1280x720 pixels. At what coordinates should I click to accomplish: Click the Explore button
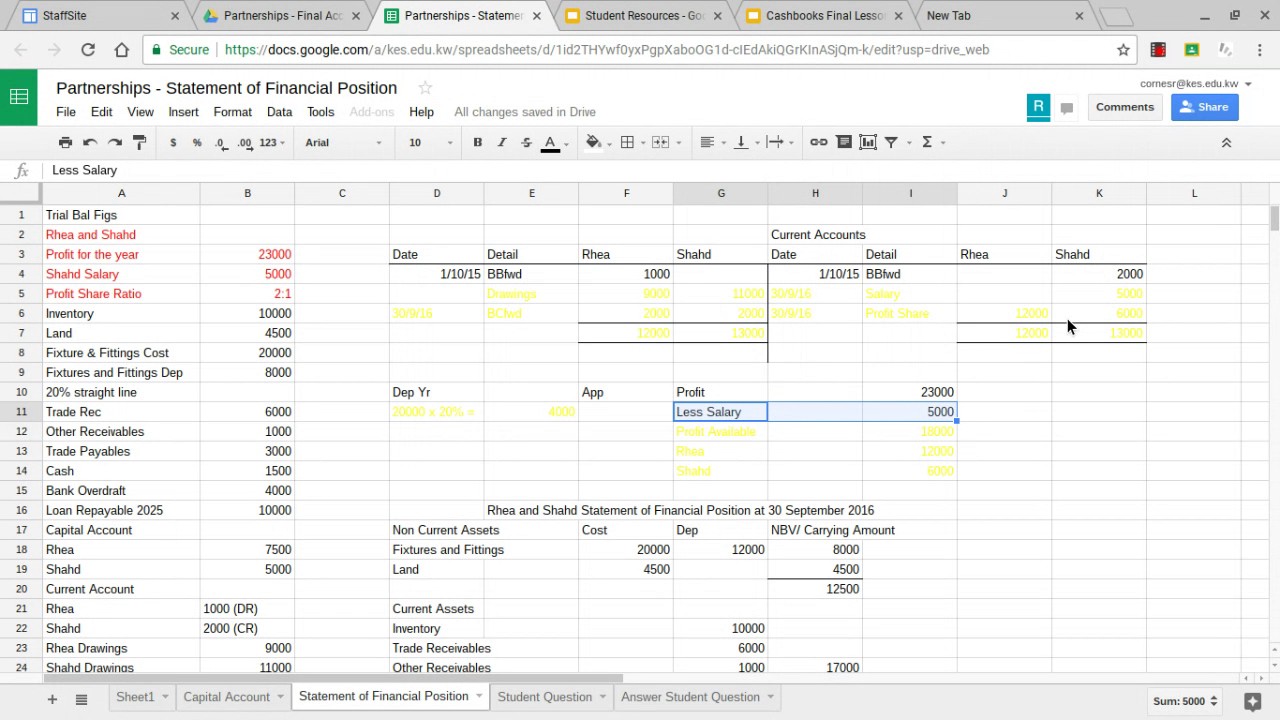pos(1252,701)
